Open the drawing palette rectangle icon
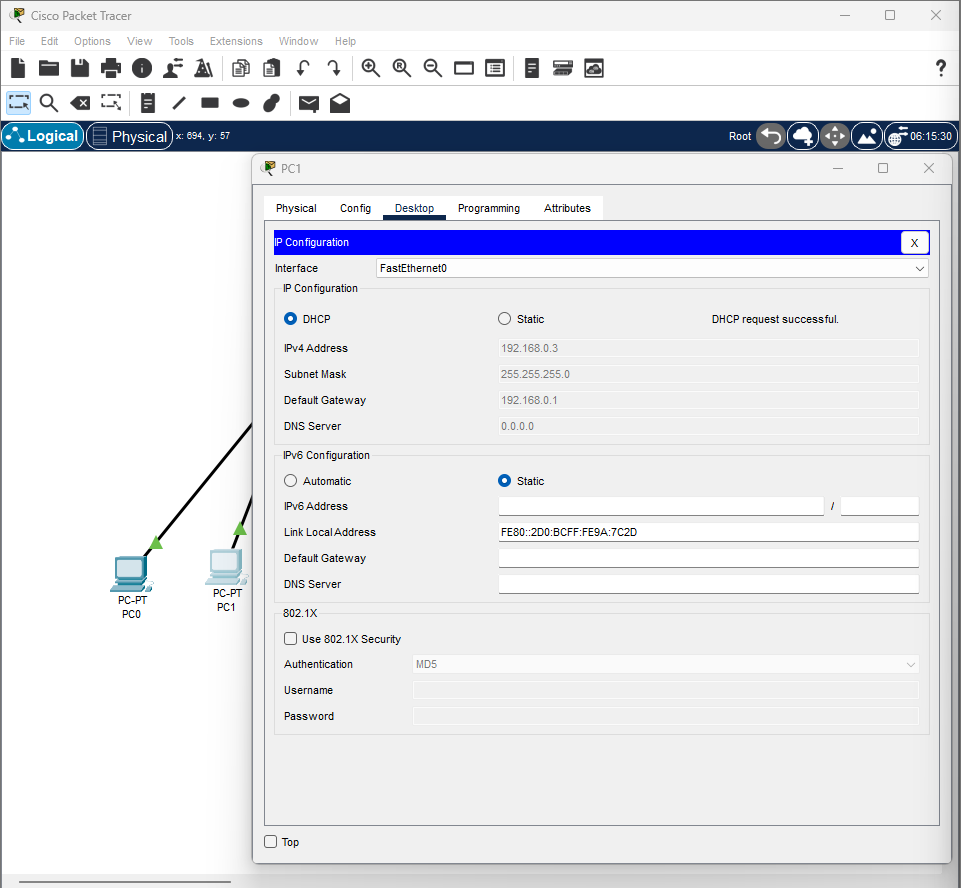This screenshot has width=961, height=888. (x=464, y=68)
